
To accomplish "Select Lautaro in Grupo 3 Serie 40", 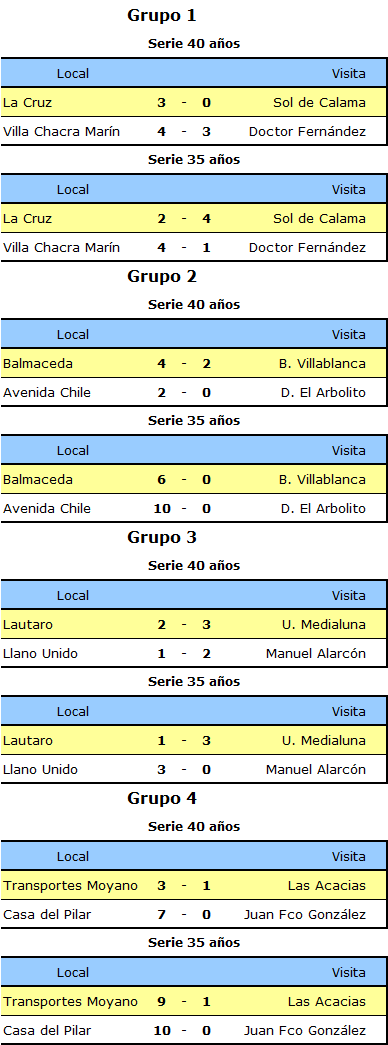I will [28, 624].
